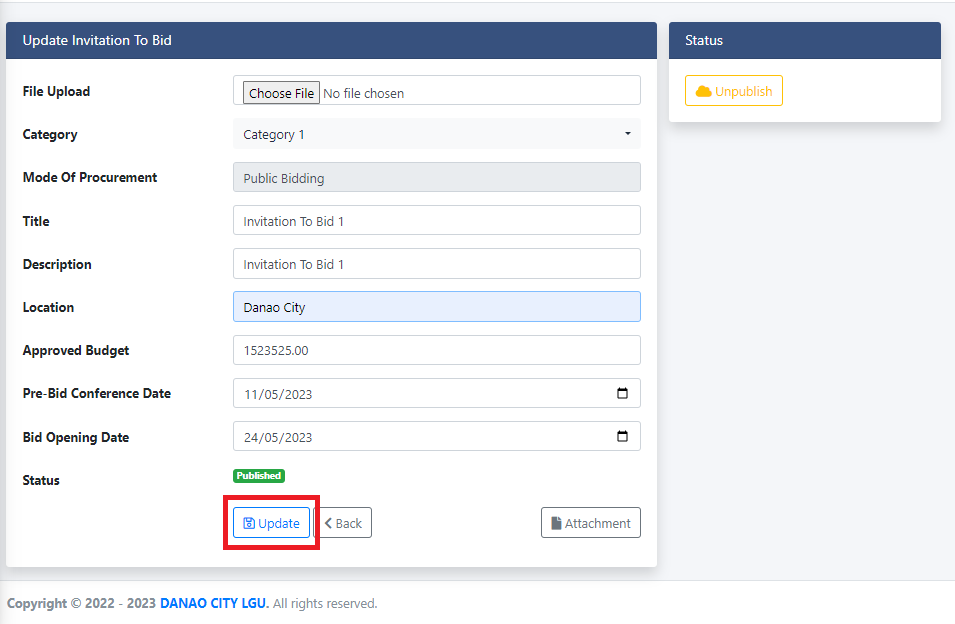Click the disabled Mode Of Procurement field
The width and height of the screenshot is (955, 624).
pyautogui.click(x=437, y=177)
